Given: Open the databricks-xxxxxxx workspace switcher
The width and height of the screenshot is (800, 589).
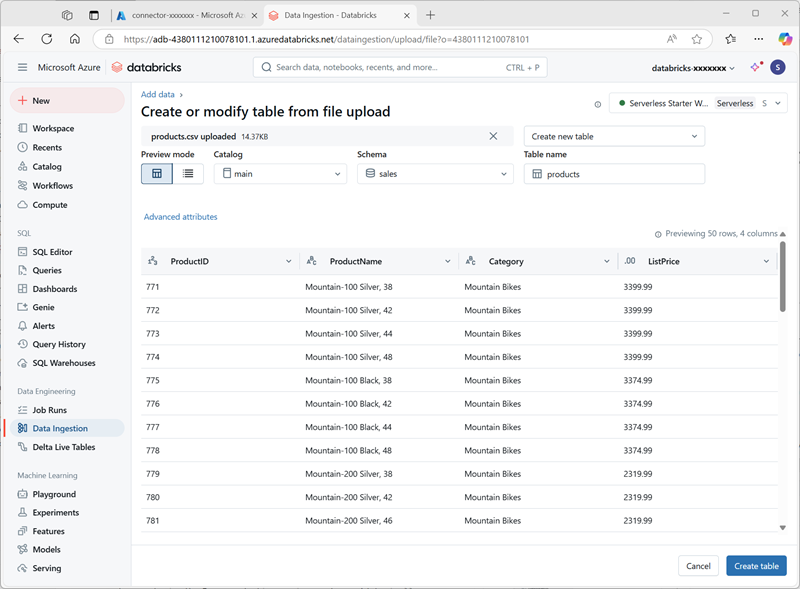Looking at the screenshot, I should 693,68.
